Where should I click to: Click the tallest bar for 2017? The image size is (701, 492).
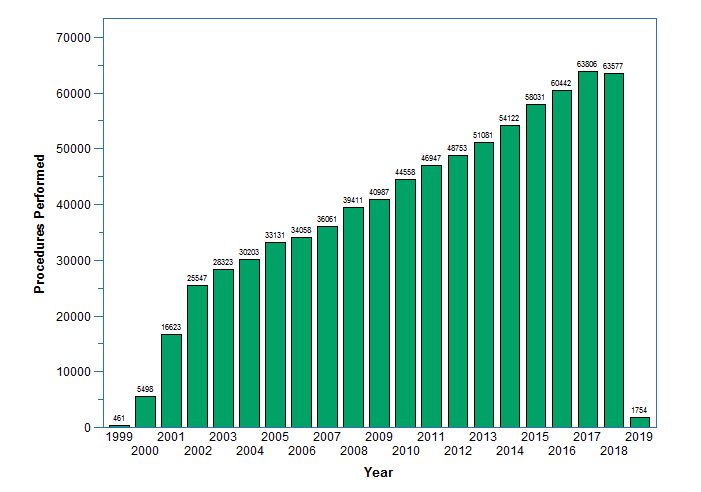(587, 249)
